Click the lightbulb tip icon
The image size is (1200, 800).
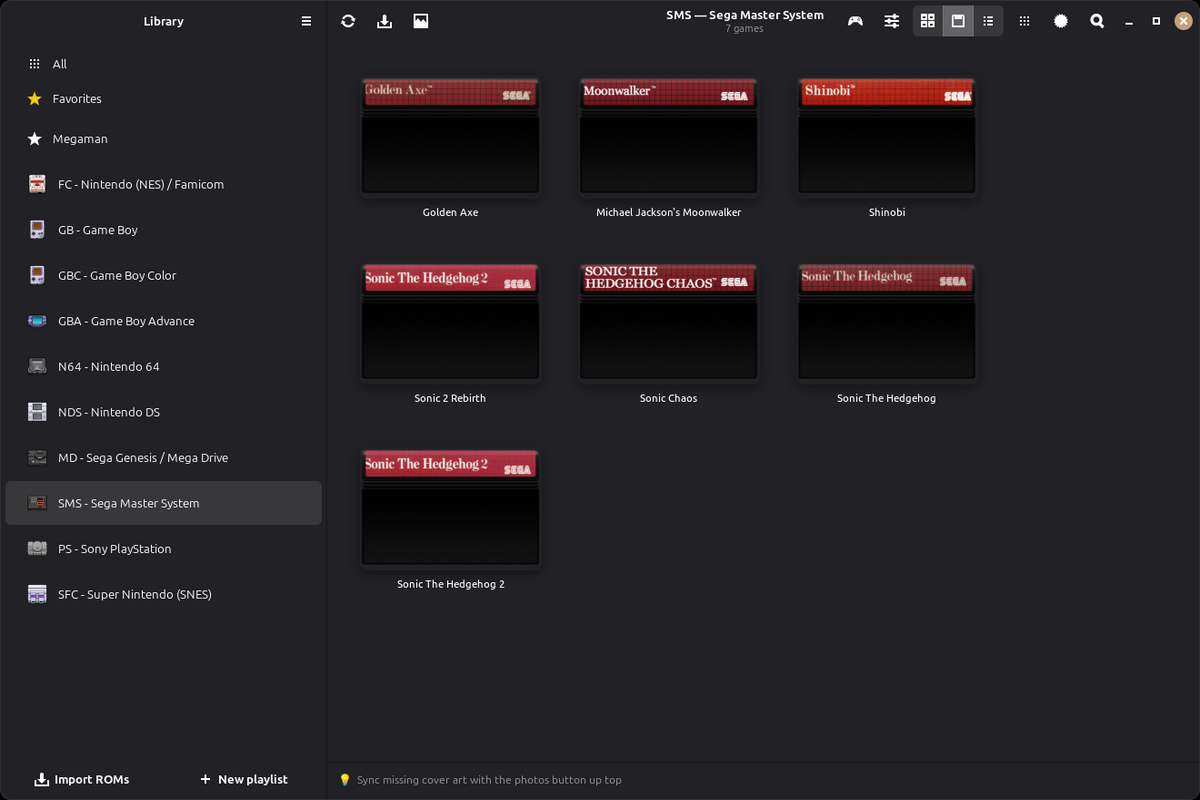[345, 780]
